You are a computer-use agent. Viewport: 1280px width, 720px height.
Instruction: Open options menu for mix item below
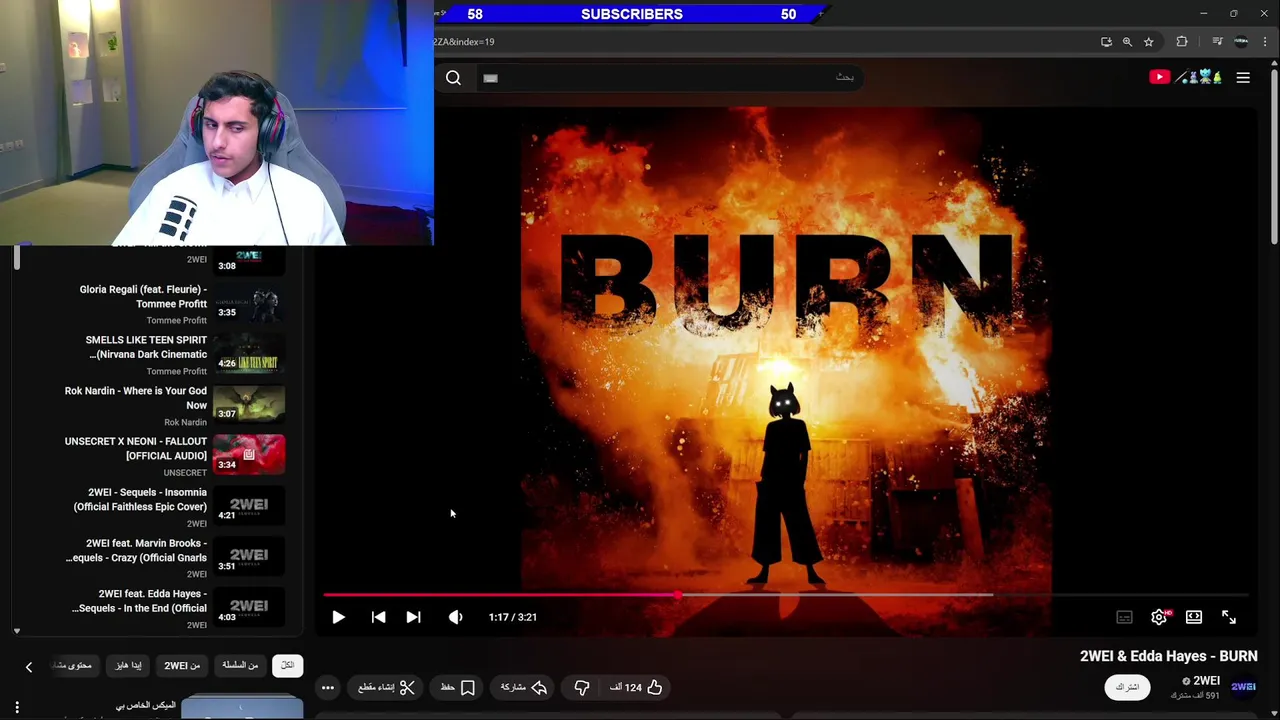(17, 708)
